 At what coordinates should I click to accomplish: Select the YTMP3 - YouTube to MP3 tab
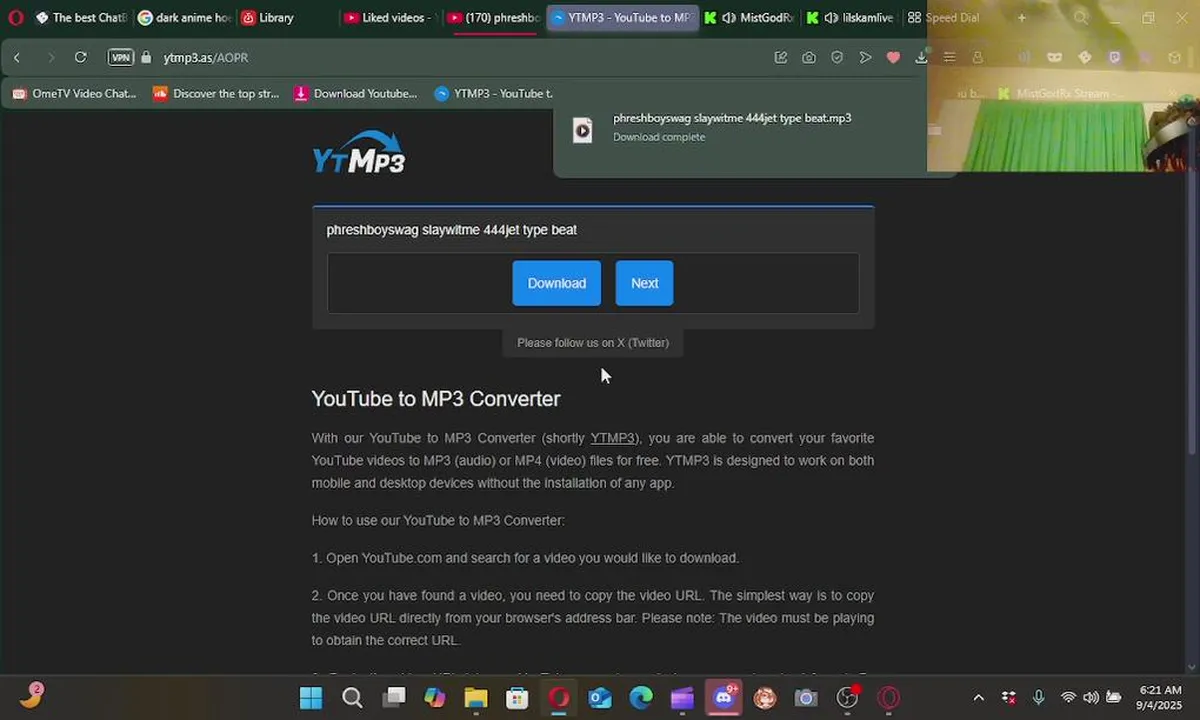[x=622, y=18]
